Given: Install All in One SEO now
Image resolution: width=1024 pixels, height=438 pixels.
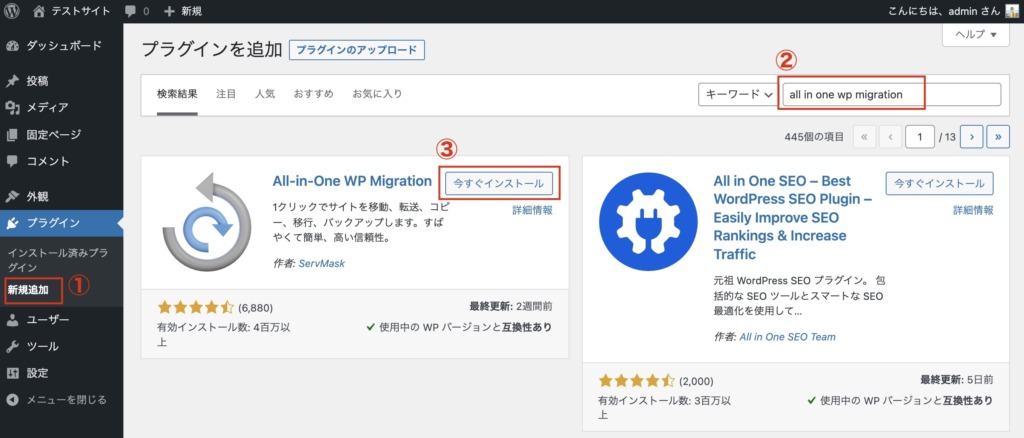Looking at the screenshot, I should coord(940,183).
